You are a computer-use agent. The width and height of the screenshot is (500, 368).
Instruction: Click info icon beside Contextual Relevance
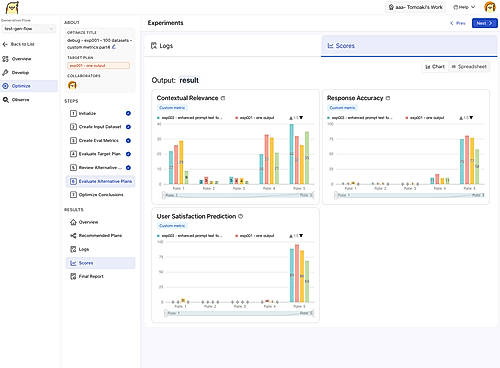point(223,98)
